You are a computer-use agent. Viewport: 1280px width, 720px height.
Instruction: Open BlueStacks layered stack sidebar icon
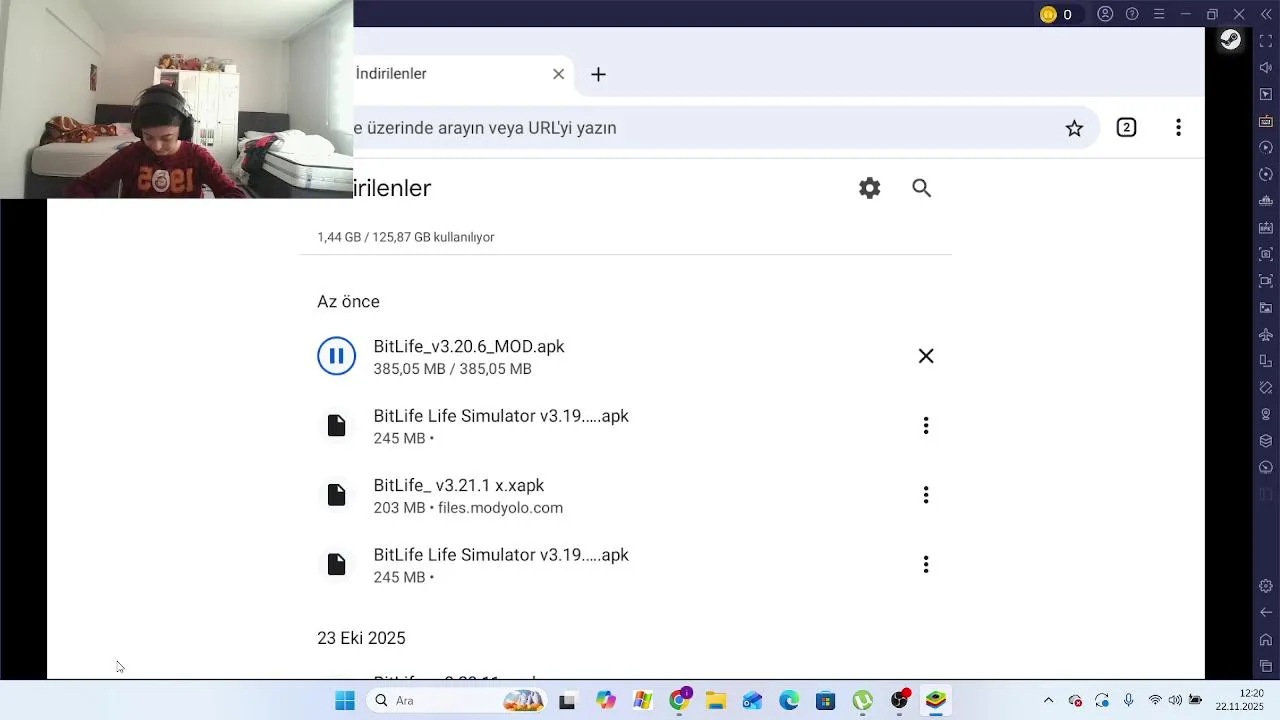[x=1266, y=441]
